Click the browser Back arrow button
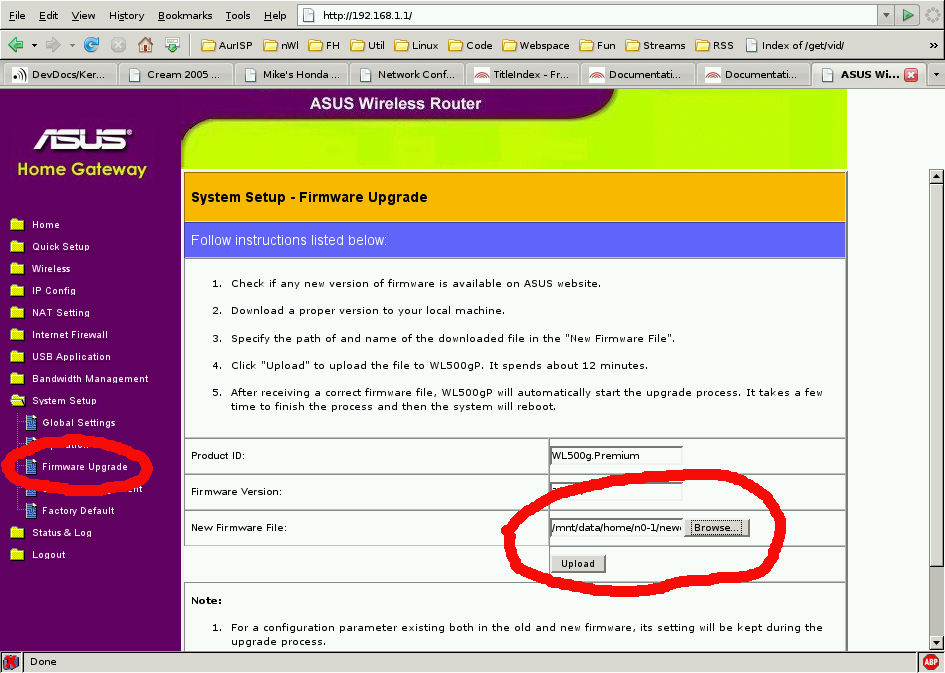This screenshot has height=673, width=945. click(16, 45)
